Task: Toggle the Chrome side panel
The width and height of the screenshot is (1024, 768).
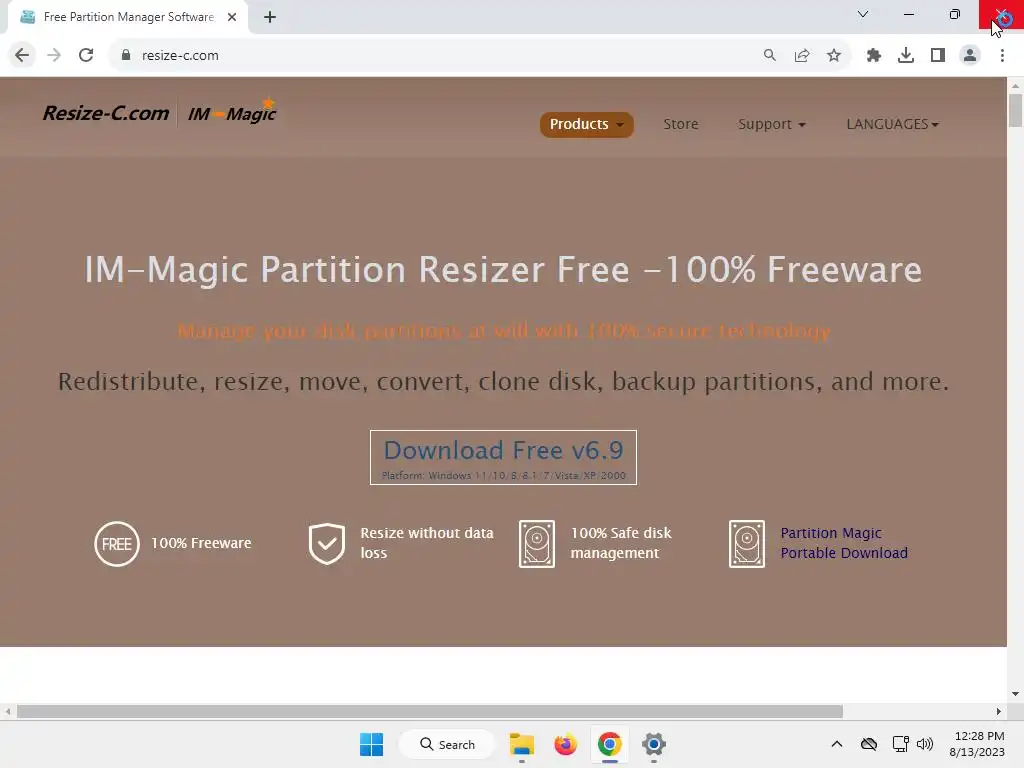Action: (x=938, y=56)
